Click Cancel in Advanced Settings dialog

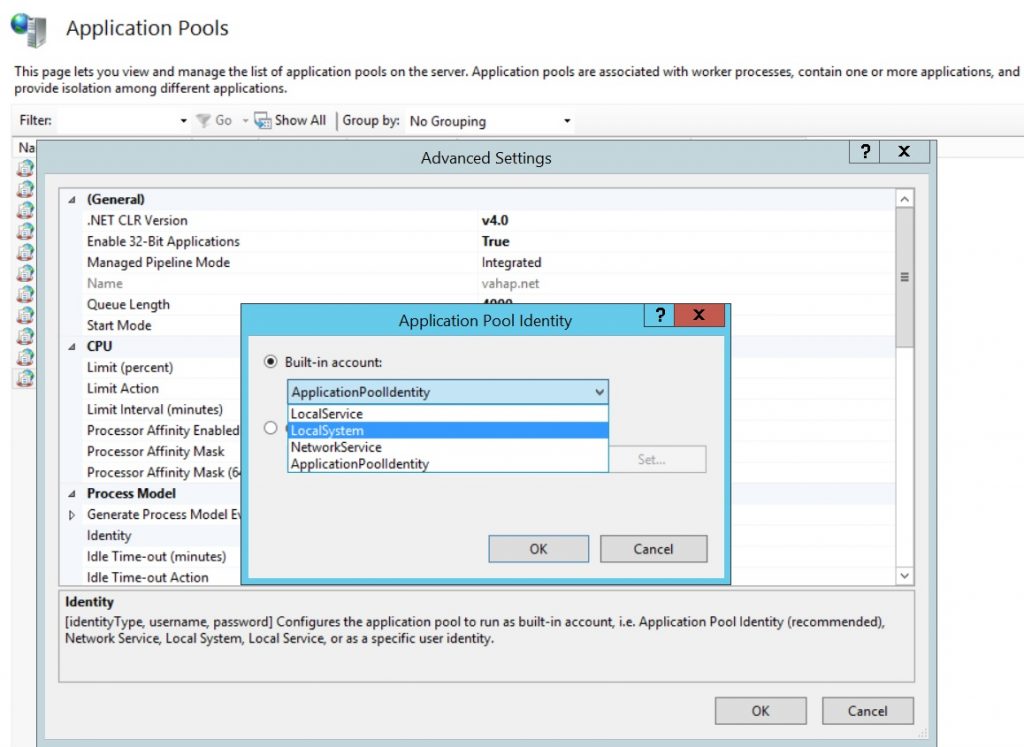point(867,711)
